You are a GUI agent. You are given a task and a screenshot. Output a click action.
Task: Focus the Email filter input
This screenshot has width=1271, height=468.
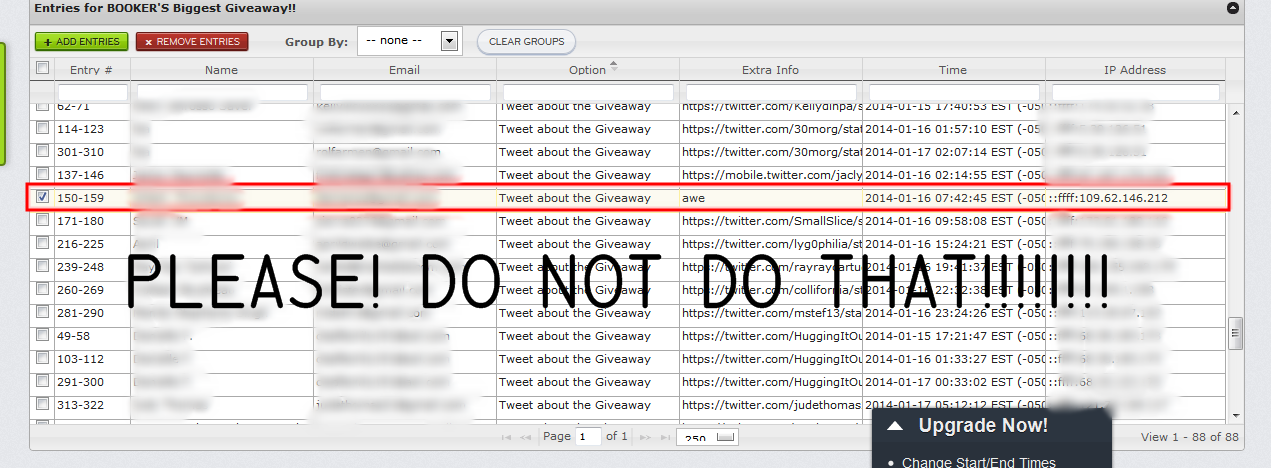pos(405,92)
